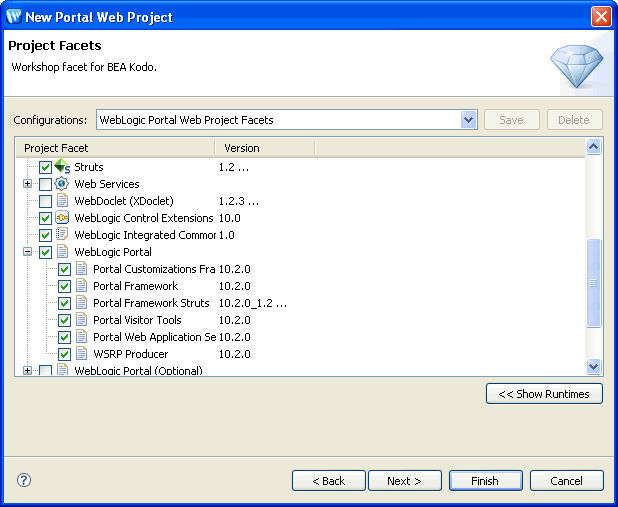Click the Save configuration button
The width and height of the screenshot is (618, 507).
tap(512, 119)
